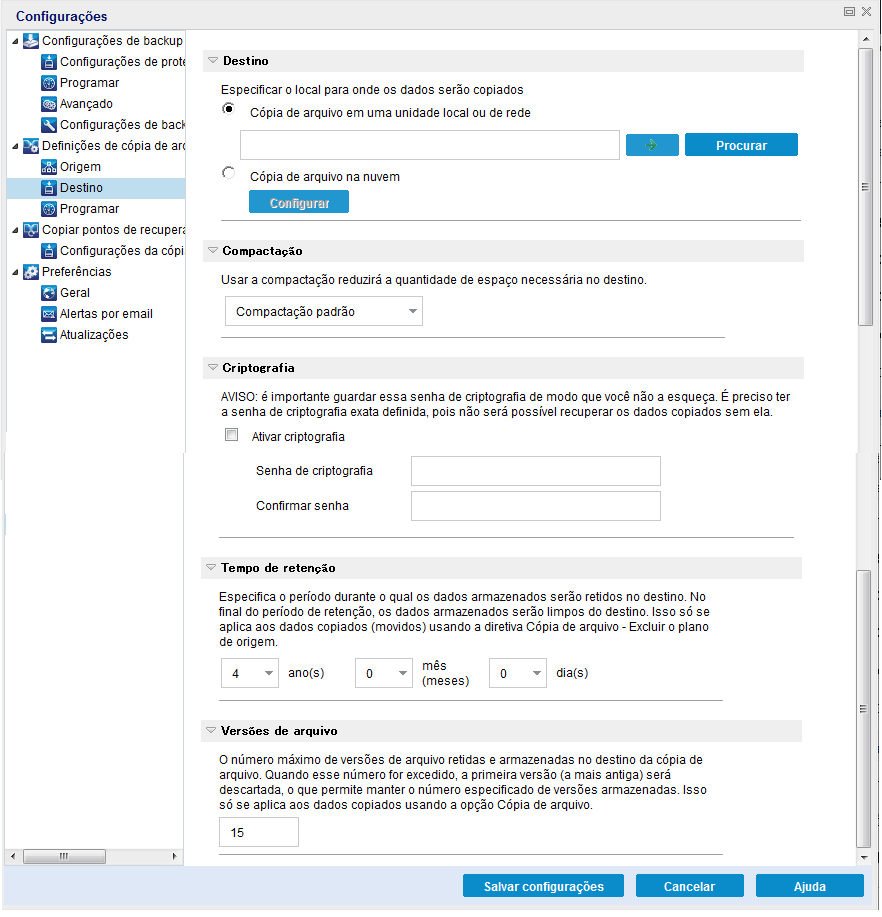This screenshot has height=917, width=882.
Task: Open the ano(s) retention dropdown
Action: coord(250,674)
